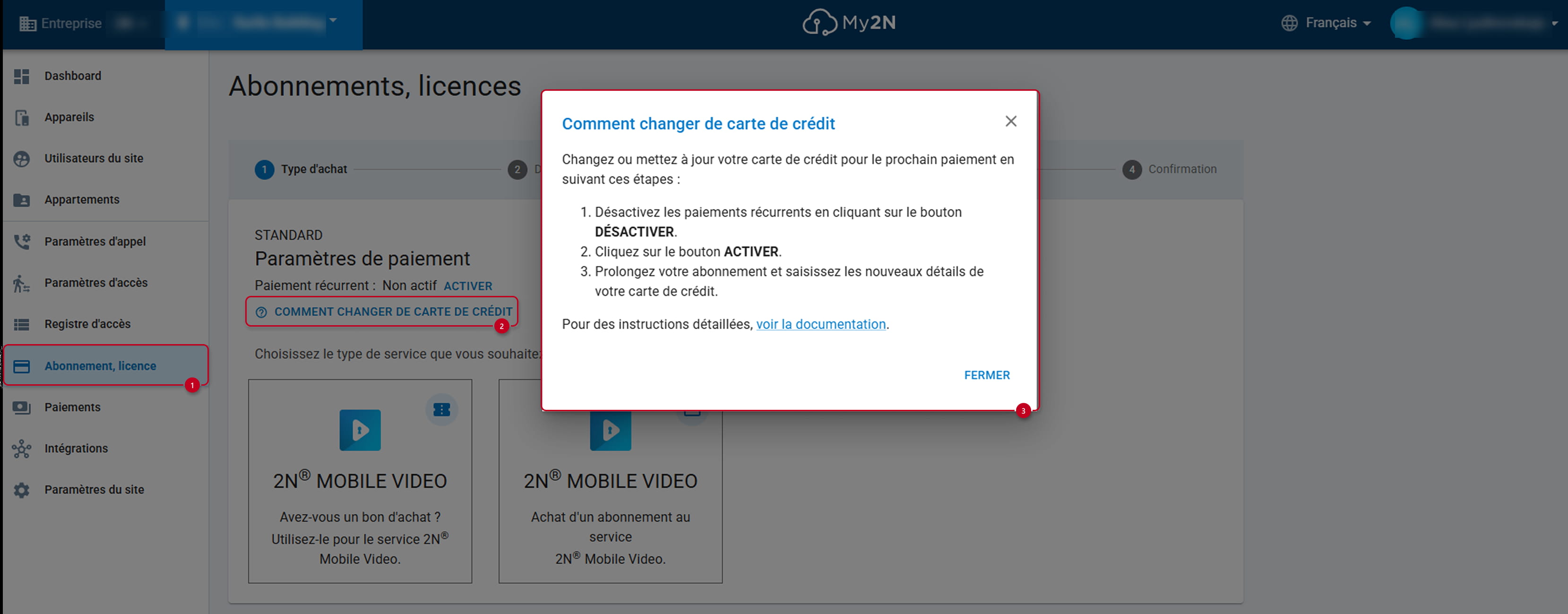Click the user avatar circle
Image resolution: width=1568 pixels, height=614 pixels.
[x=1406, y=23]
